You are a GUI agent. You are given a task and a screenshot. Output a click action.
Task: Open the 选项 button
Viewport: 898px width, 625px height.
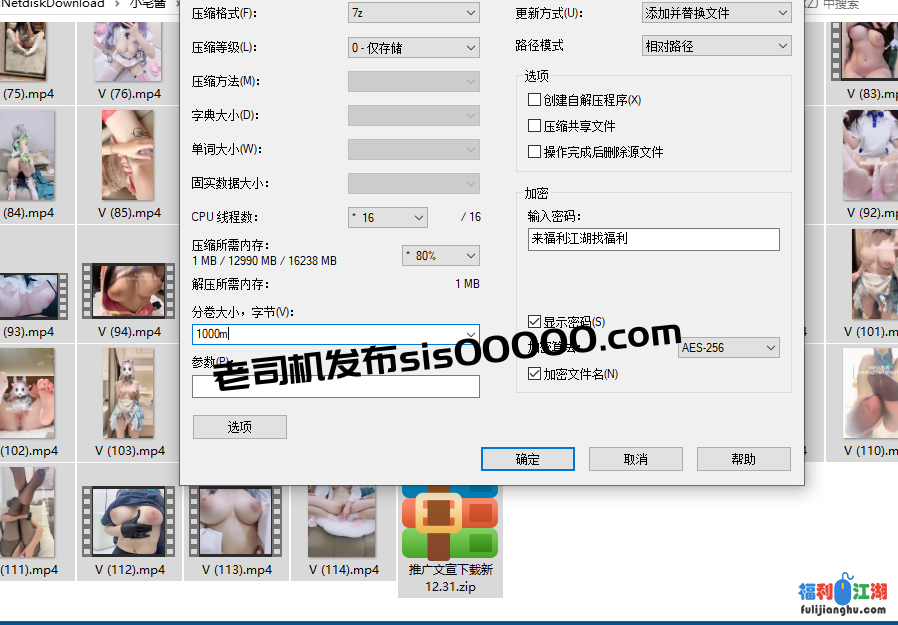(239, 427)
